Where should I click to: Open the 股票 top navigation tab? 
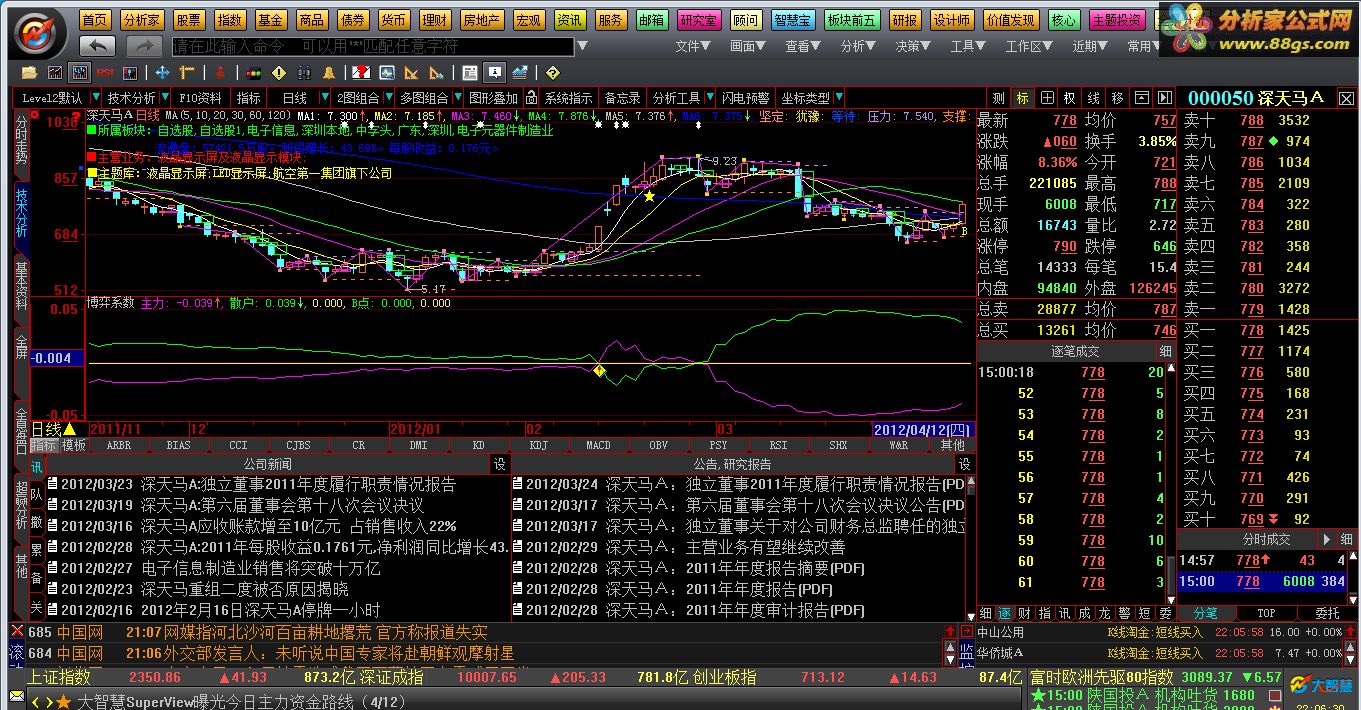188,20
